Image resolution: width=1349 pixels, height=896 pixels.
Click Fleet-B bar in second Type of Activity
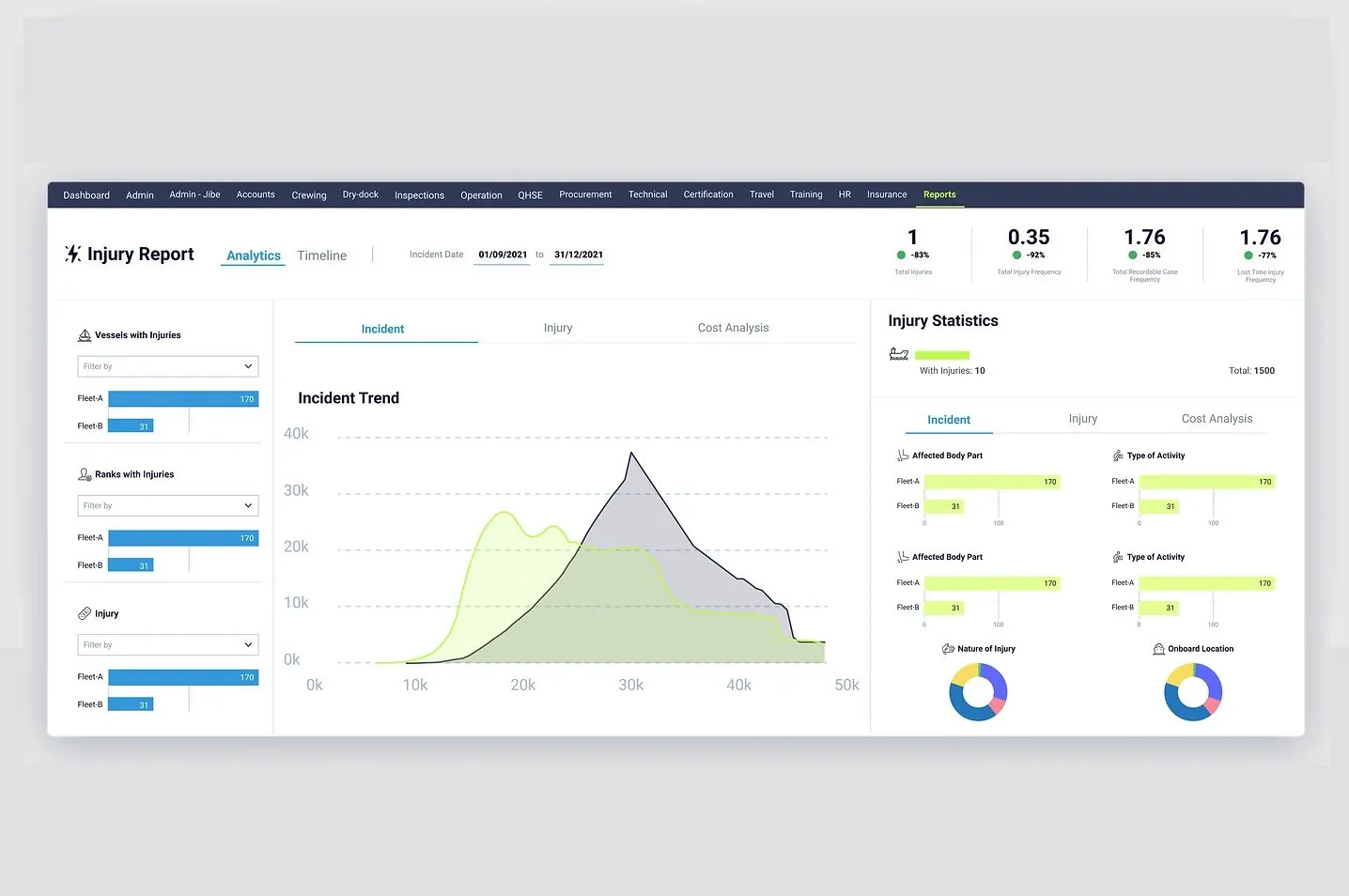(x=1159, y=608)
